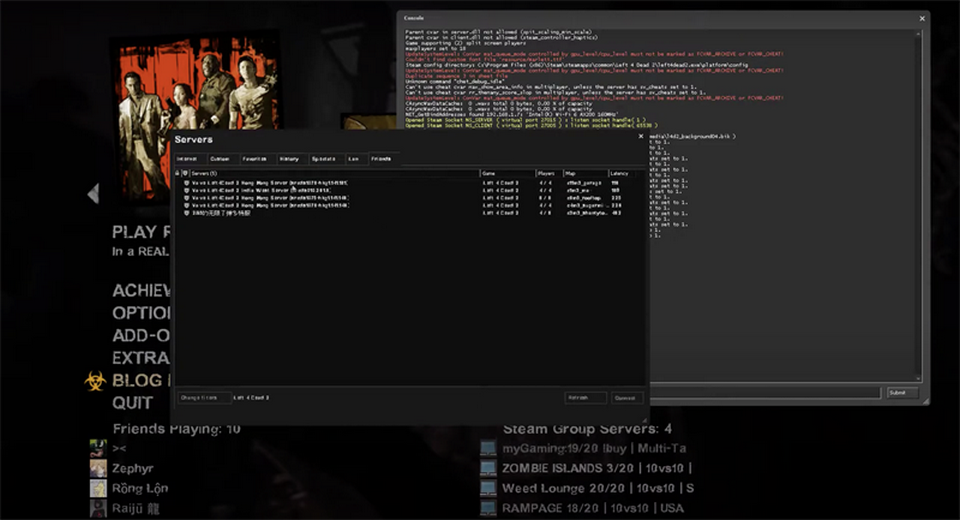
Task: Sort by VAC shield column icon
Action: point(185,173)
